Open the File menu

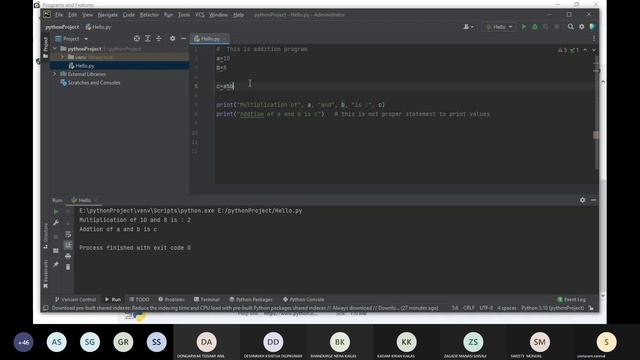[x=59, y=15]
